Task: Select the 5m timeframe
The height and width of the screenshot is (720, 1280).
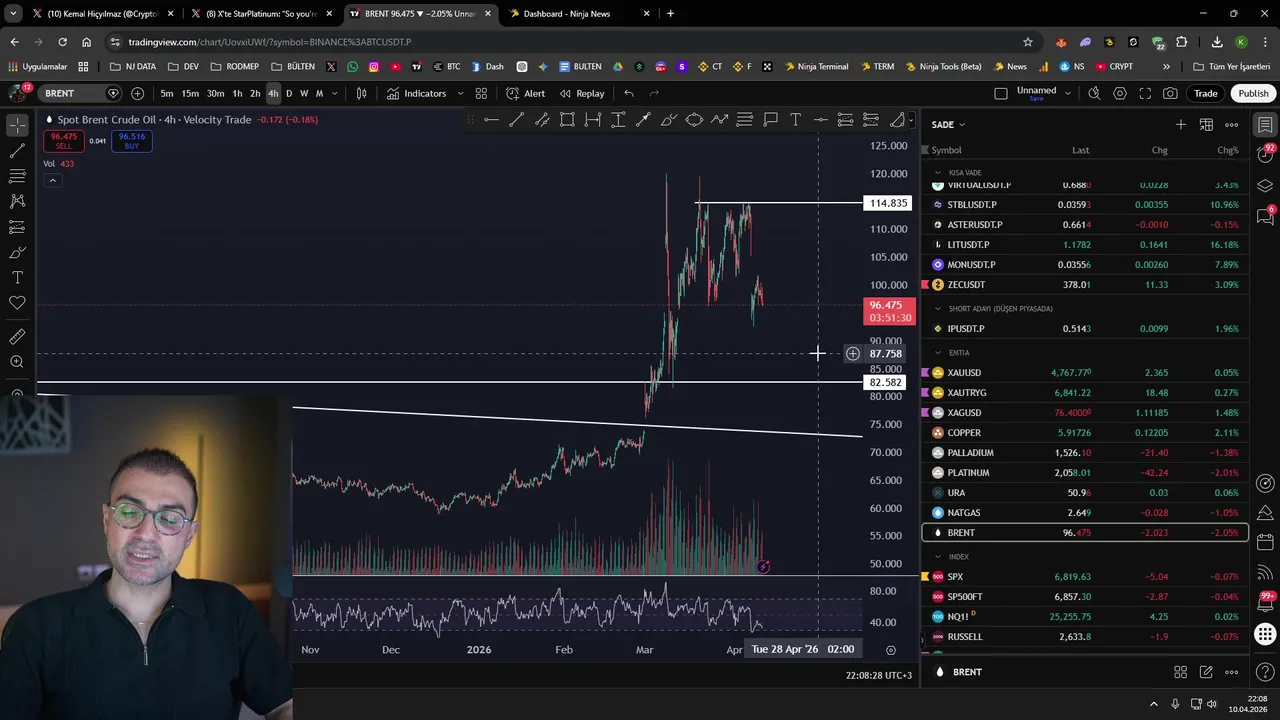Action: 166,93
